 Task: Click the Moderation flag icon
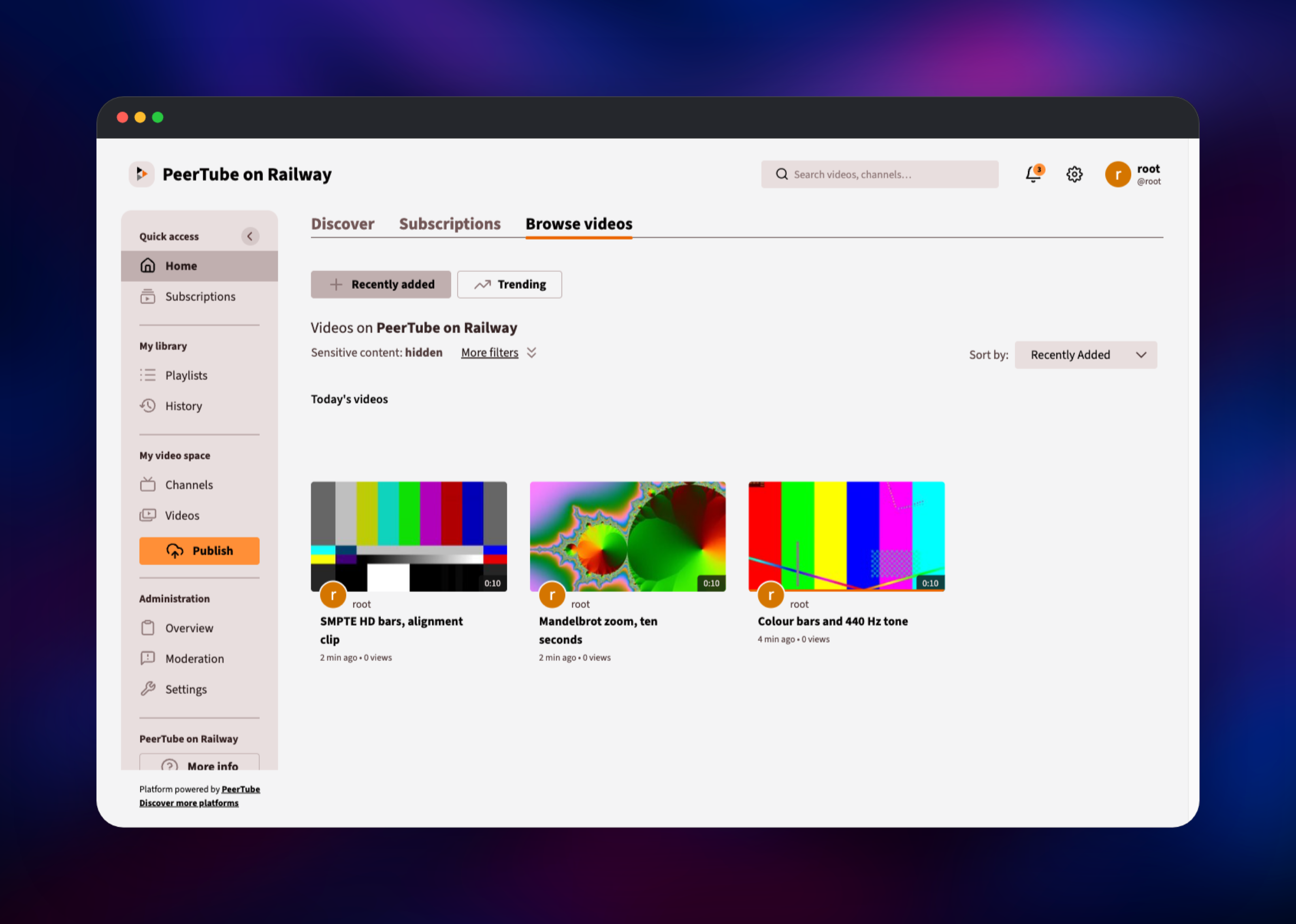[x=148, y=658]
